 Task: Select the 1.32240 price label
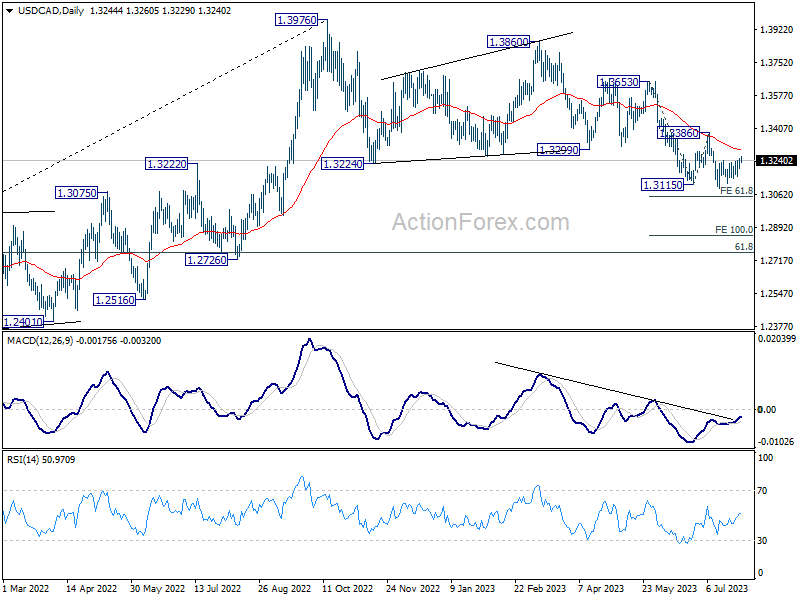coord(343,164)
